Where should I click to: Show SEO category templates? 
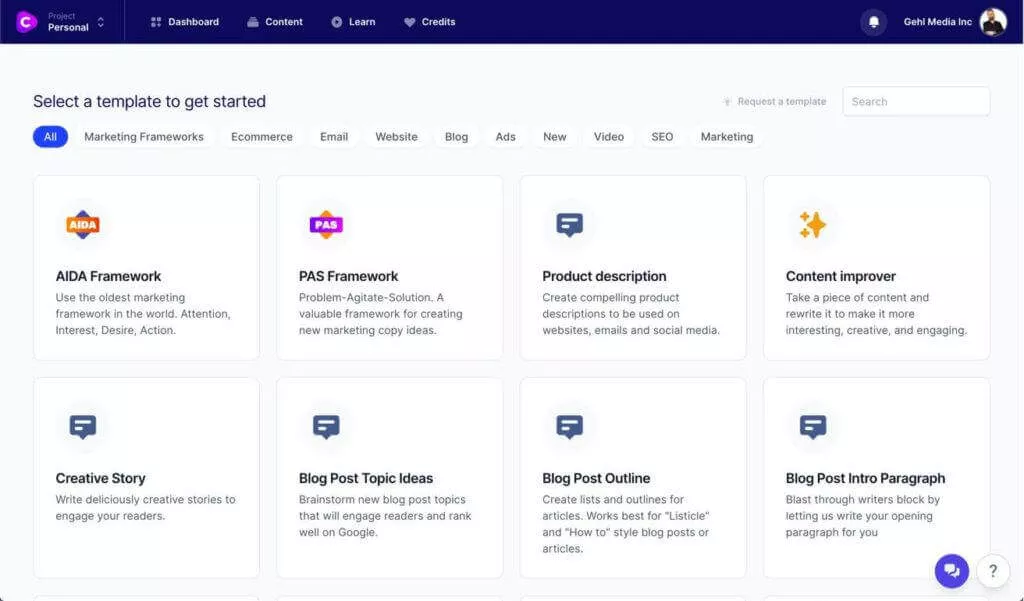[662, 137]
